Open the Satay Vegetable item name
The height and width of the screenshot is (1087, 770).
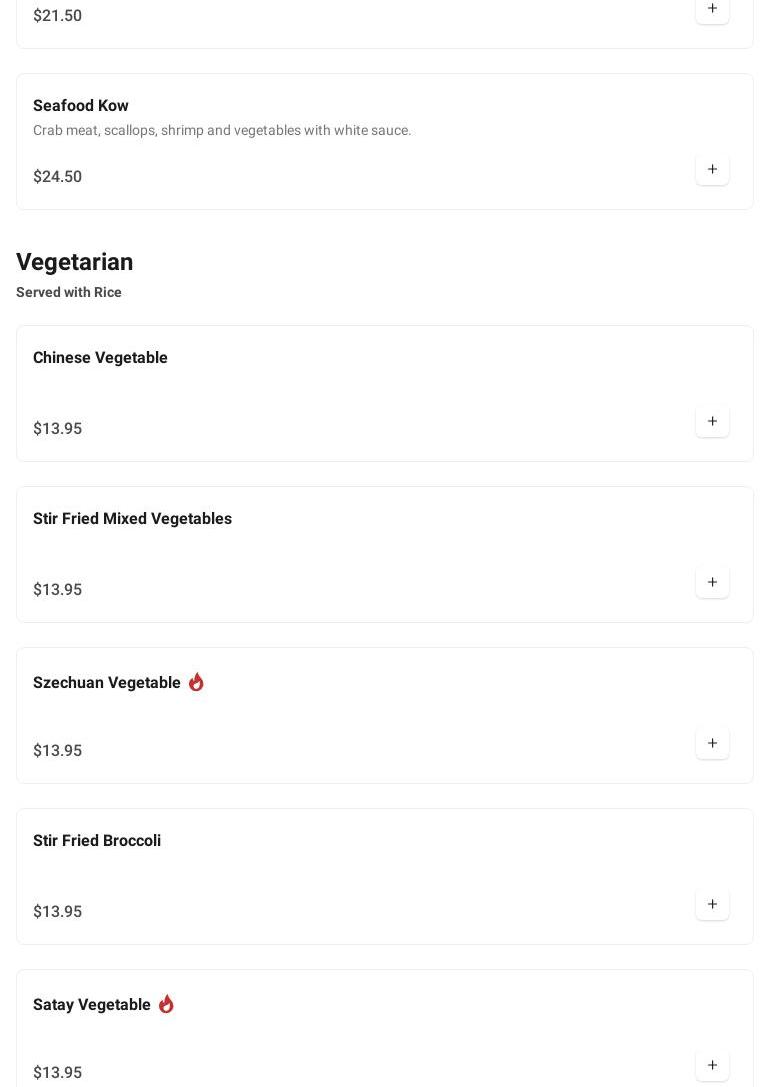(91, 1005)
